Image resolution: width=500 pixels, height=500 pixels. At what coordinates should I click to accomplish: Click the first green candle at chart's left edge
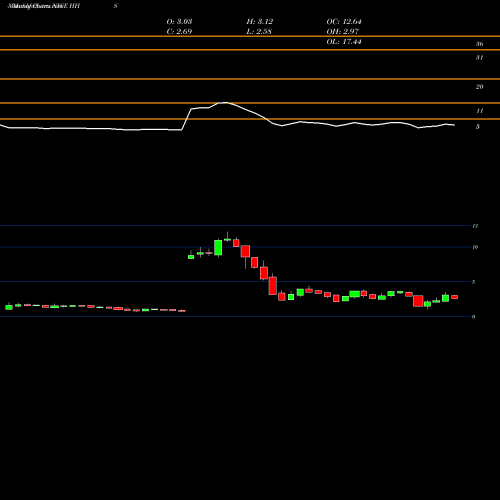[9, 306]
